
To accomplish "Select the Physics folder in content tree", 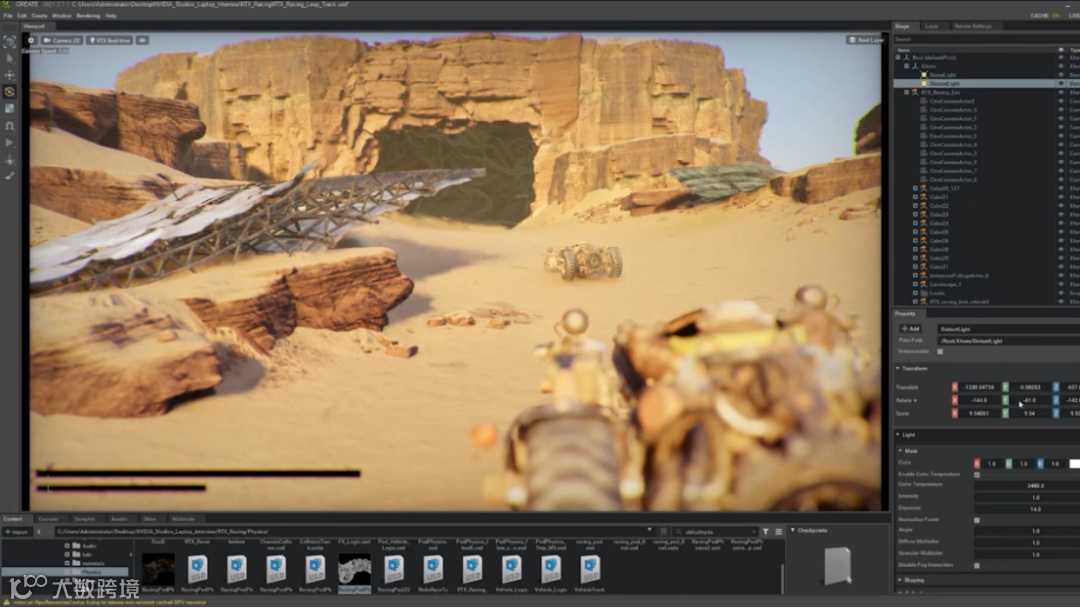I will point(92,572).
